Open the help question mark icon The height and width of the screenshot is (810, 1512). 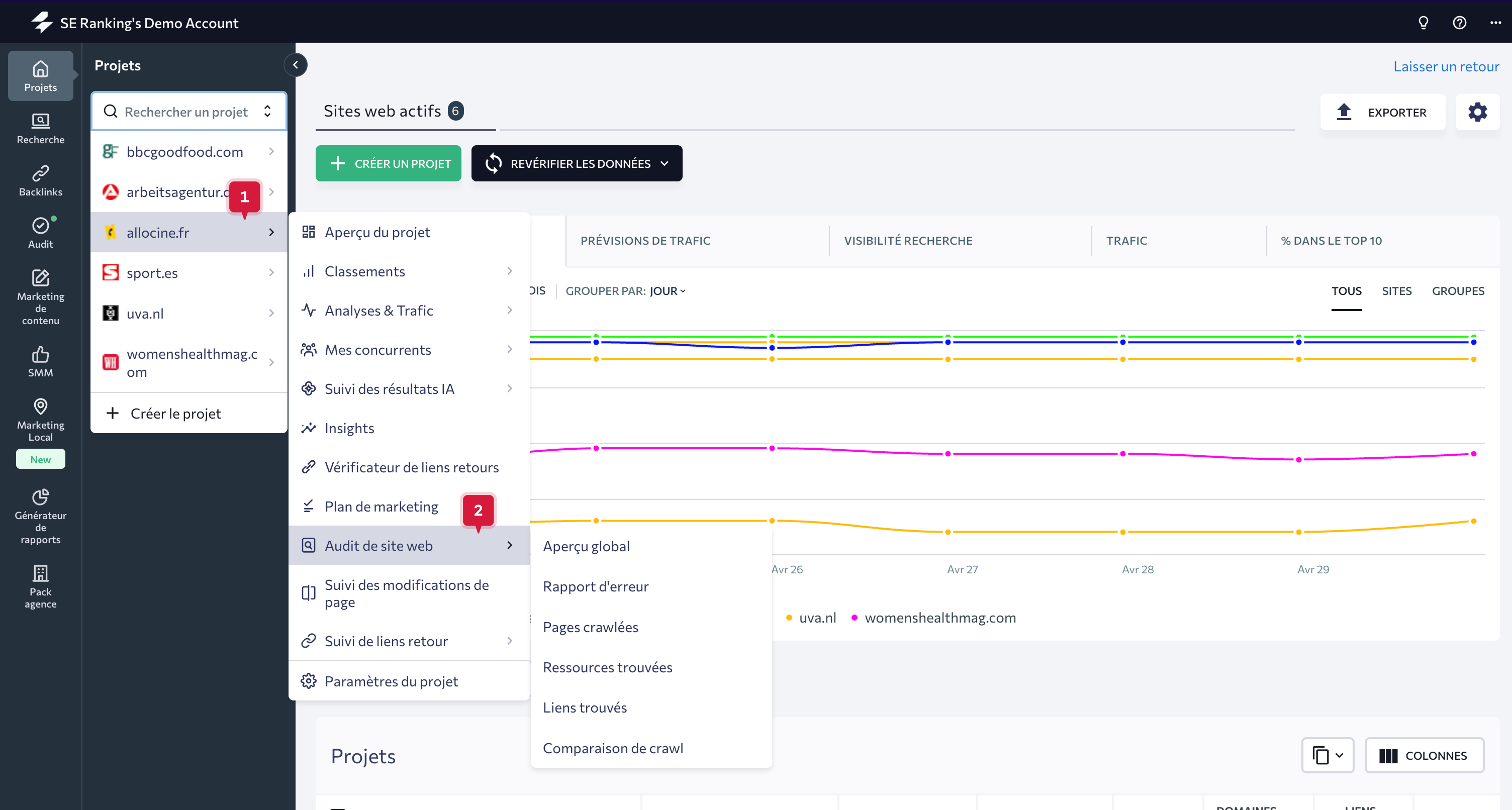coord(1459,23)
